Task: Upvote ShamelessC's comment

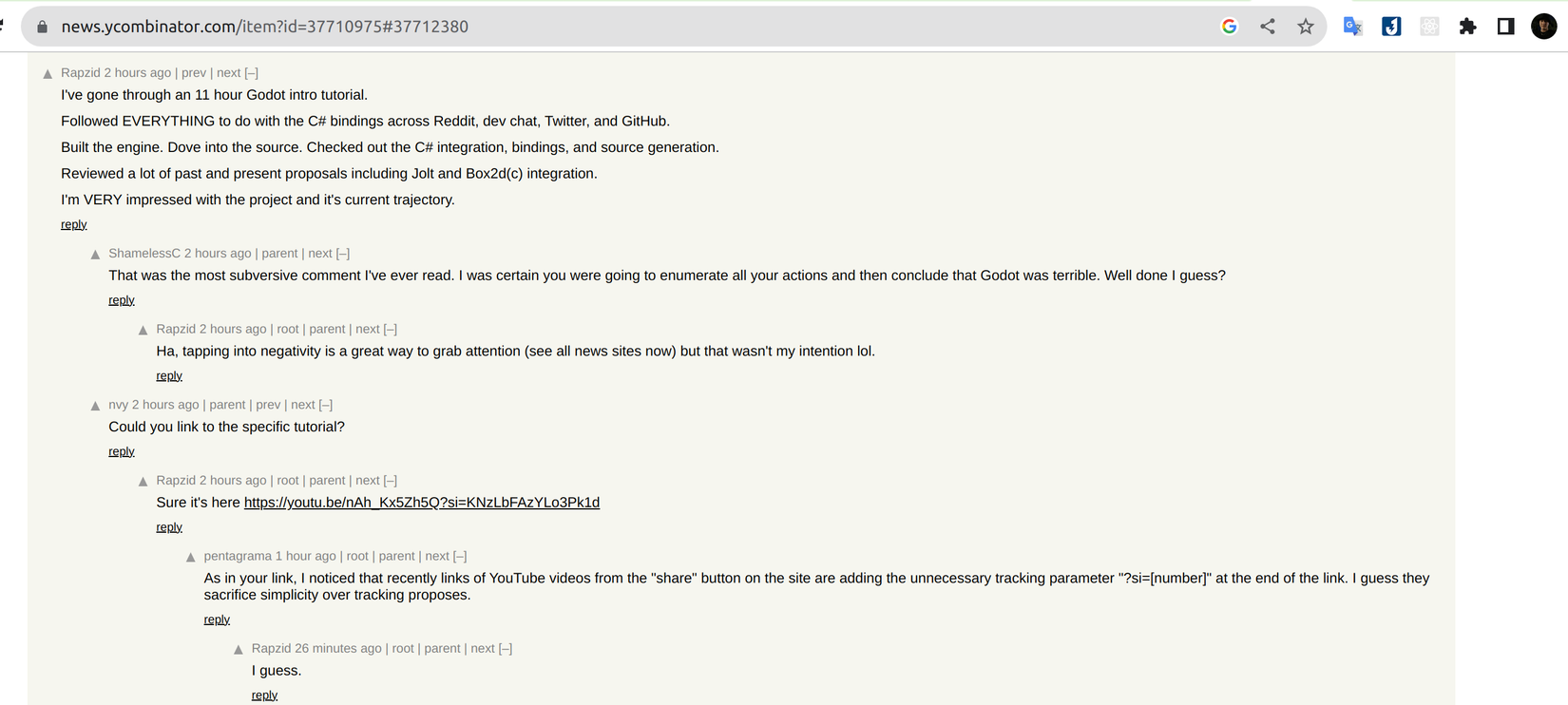Action: pyautogui.click(x=95, y=255)
